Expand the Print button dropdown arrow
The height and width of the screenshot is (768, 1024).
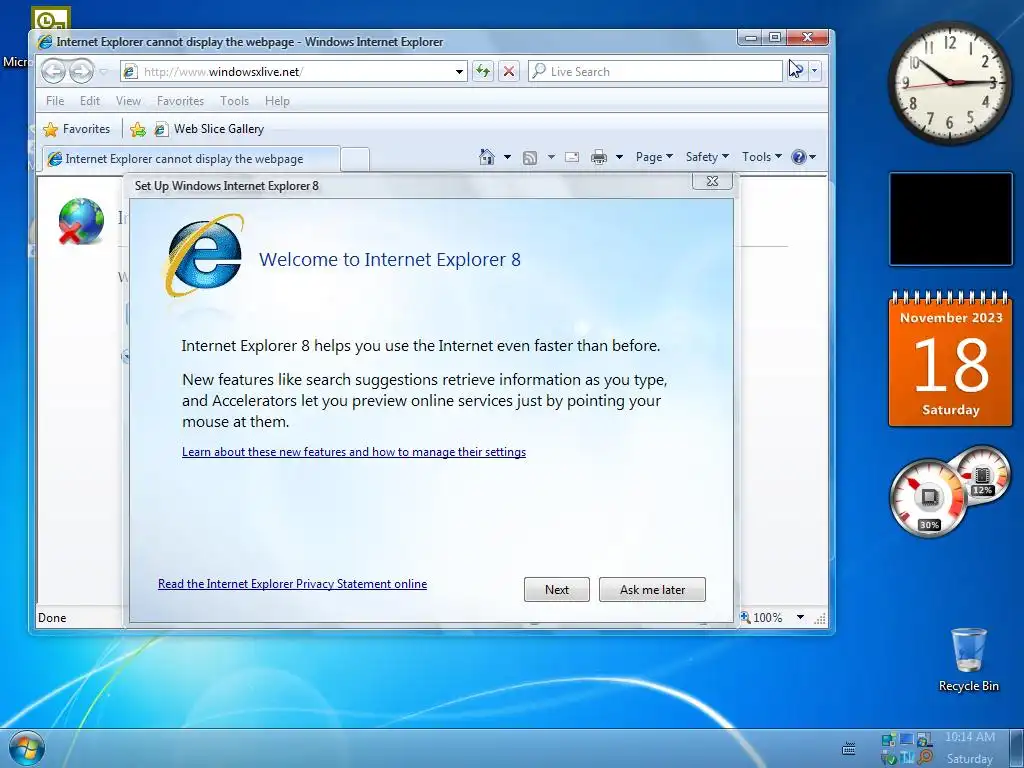(619, 157)
